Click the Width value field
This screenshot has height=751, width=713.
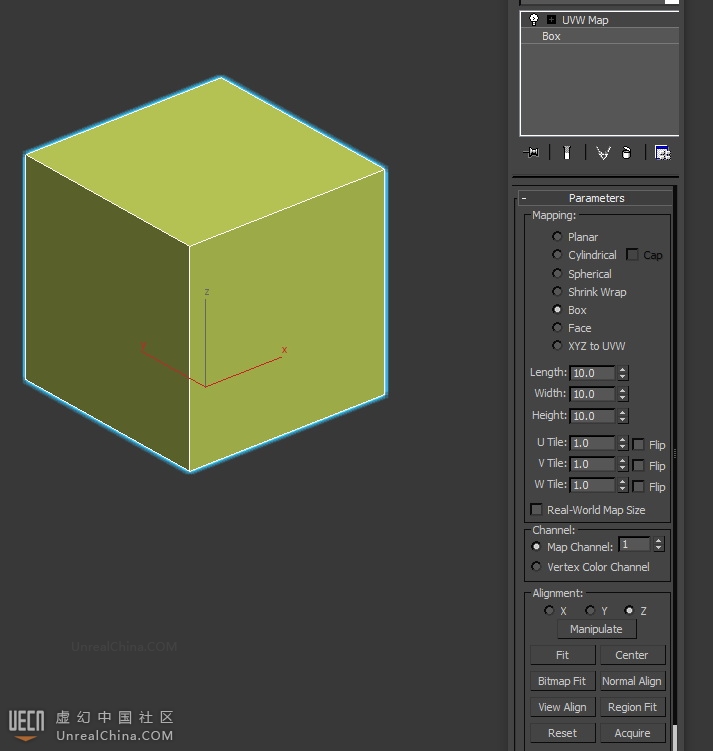coord(592,394)
